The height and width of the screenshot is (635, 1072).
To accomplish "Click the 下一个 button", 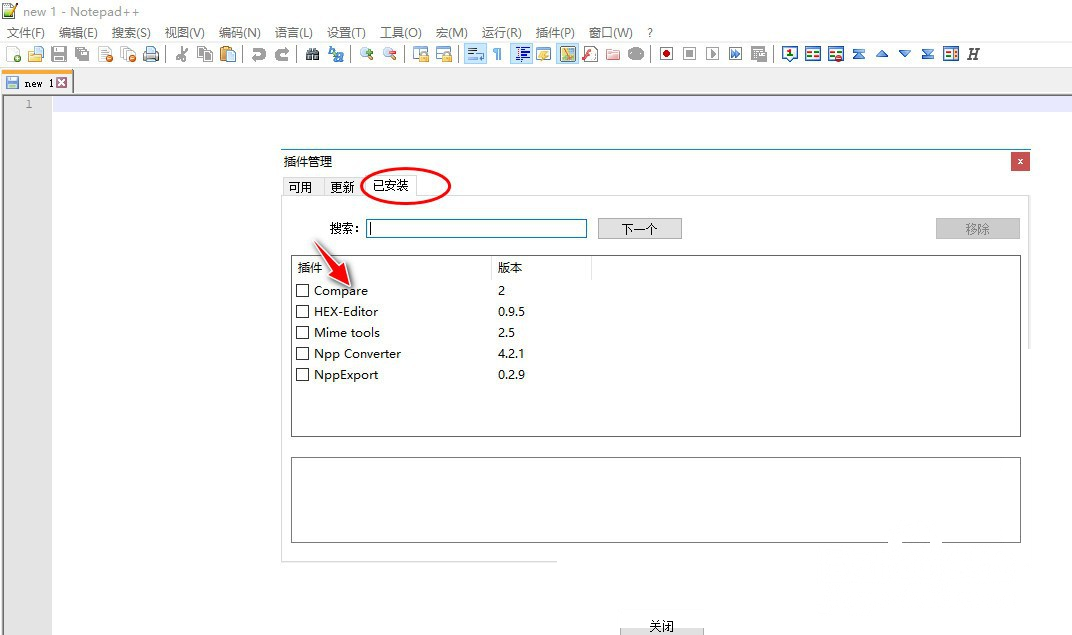I will pos(640,229).
